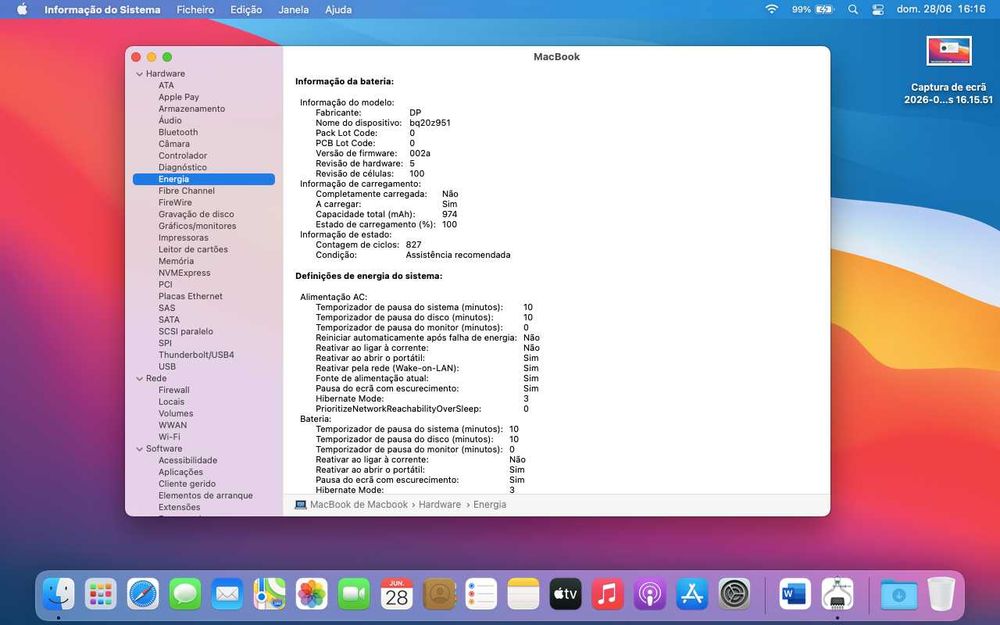
Task: Open App Store in Dock
Action: coord(692,594)
